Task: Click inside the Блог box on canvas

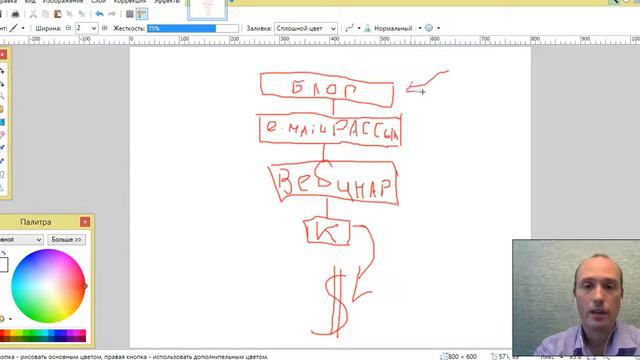Action: [x=327, y=89]
